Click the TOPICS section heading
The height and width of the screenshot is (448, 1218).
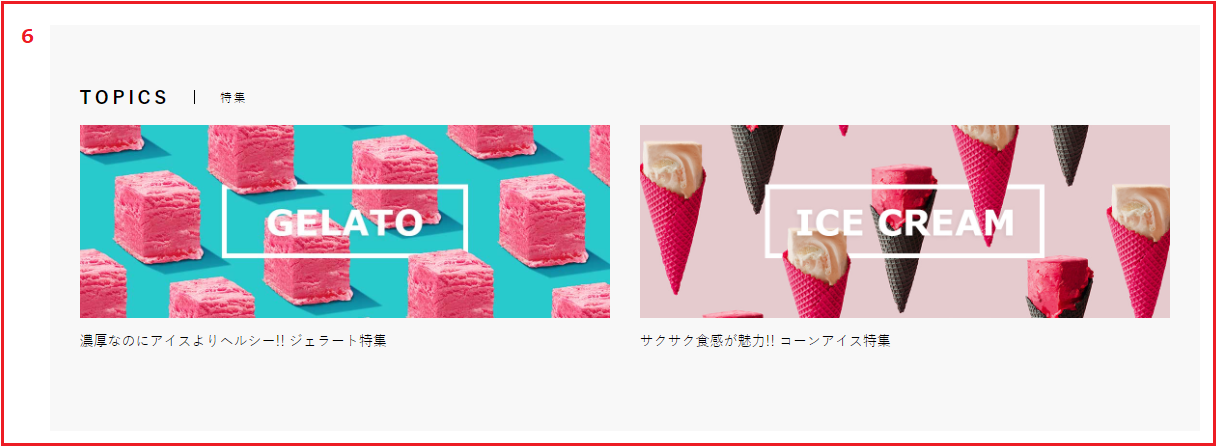124,97
